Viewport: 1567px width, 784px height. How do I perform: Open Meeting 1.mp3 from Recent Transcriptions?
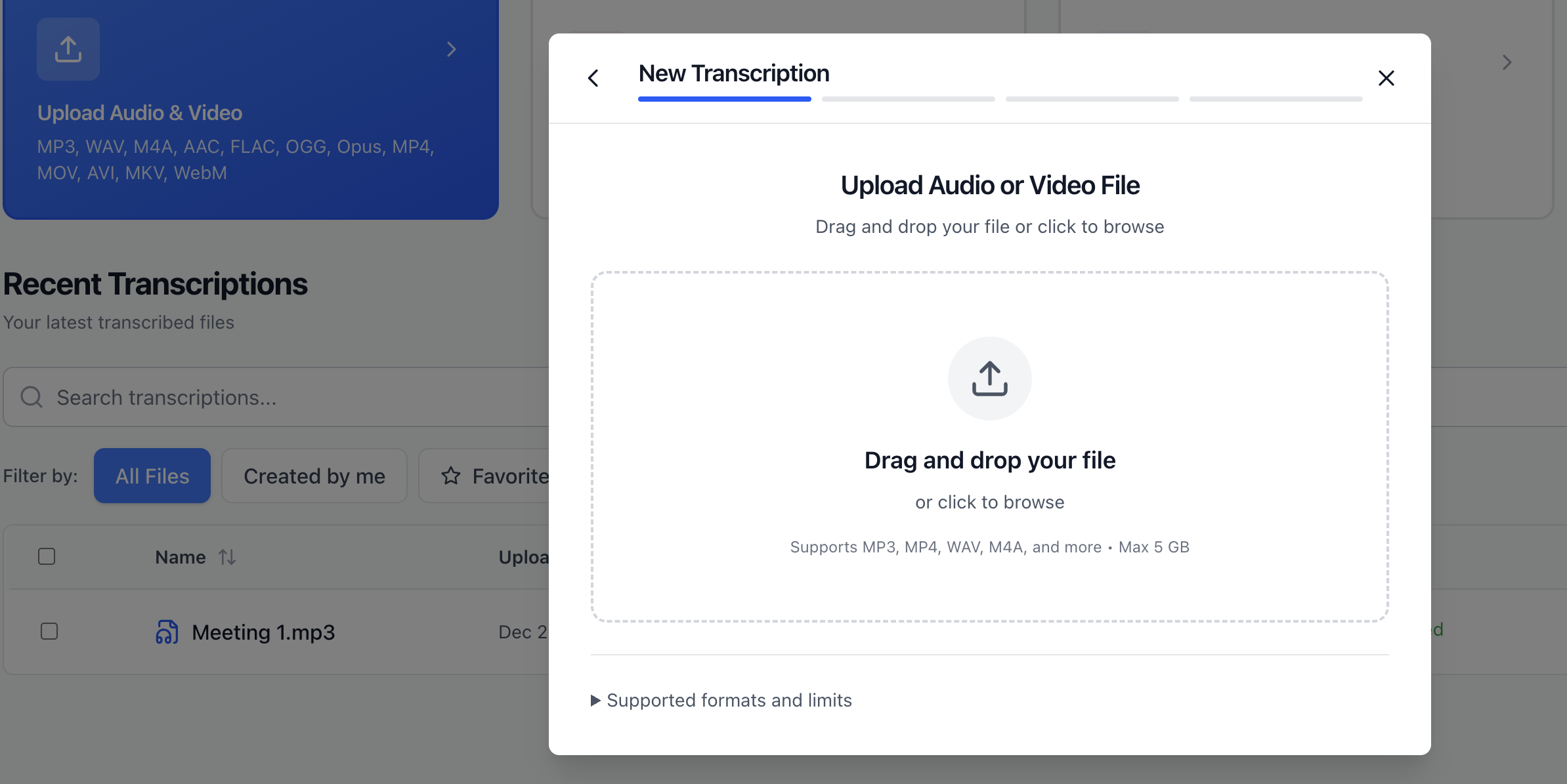tap(263, 632)
